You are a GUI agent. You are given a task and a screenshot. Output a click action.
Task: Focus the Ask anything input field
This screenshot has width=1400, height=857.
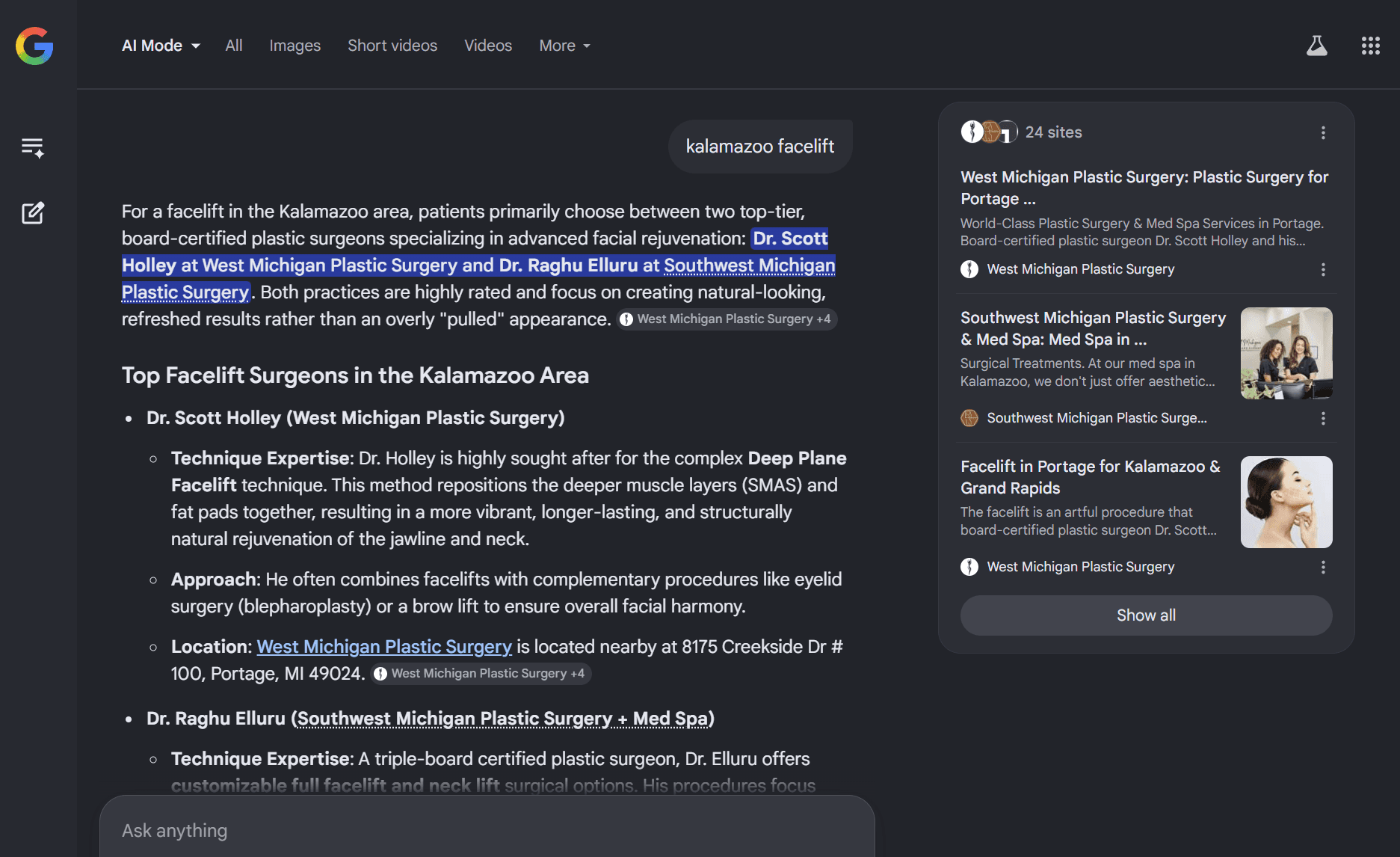[487, 830]
